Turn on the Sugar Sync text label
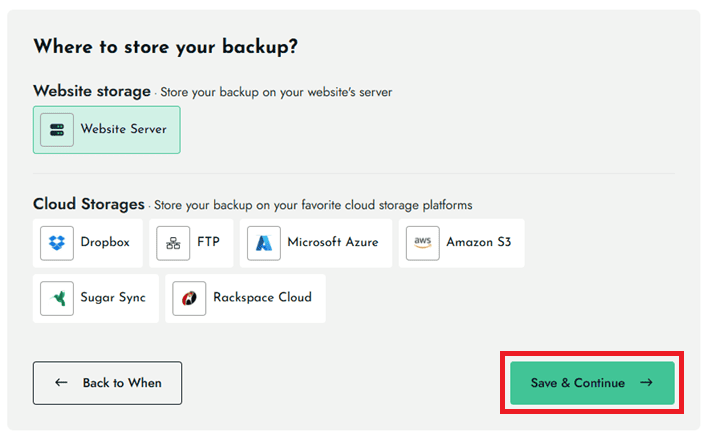Viewport: 710px width, 440px height. 113,298
